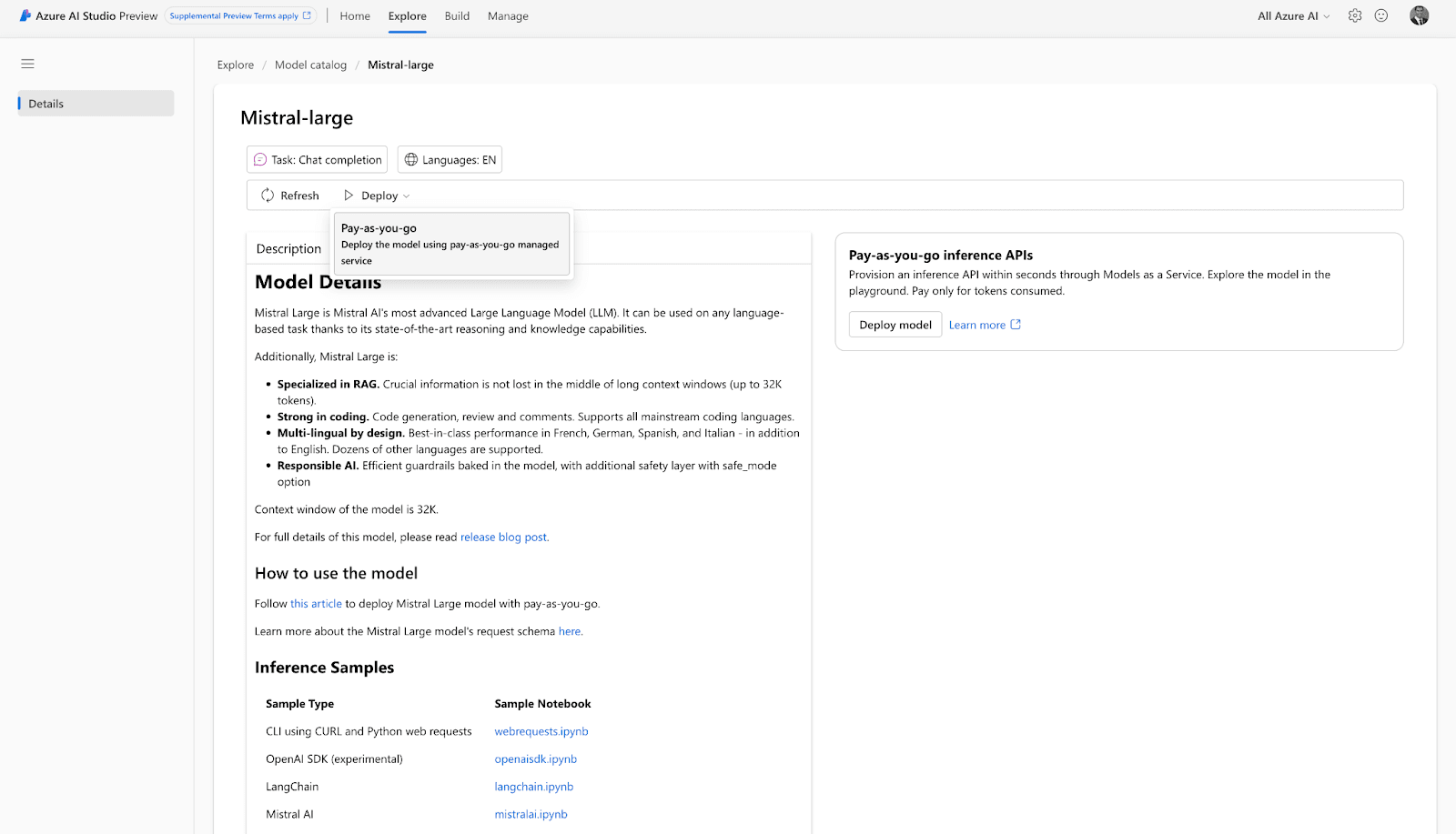Open the Manage tab
The image size is (1456, 834).
pyautogui.click(x=508, y=15)
